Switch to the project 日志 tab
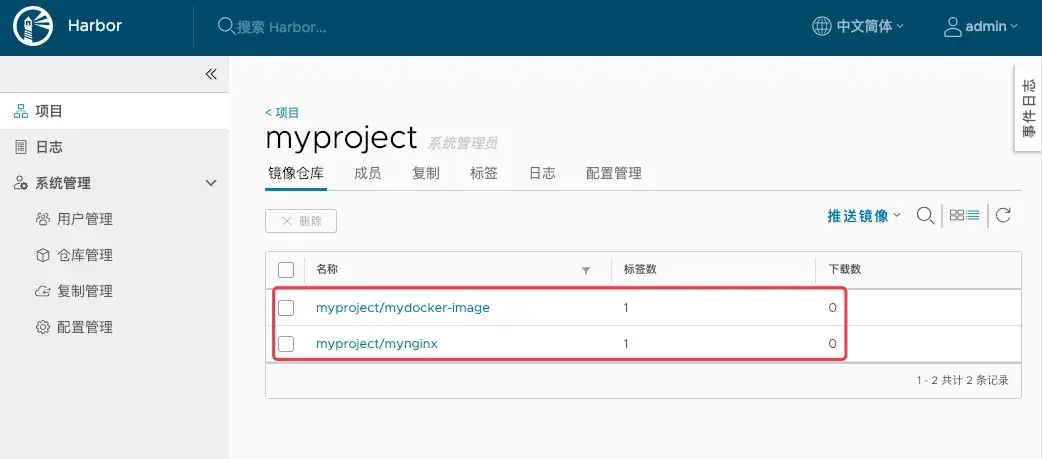This screenshot has width=1042, height=459. pyautogui.click(x=542, y=173)
